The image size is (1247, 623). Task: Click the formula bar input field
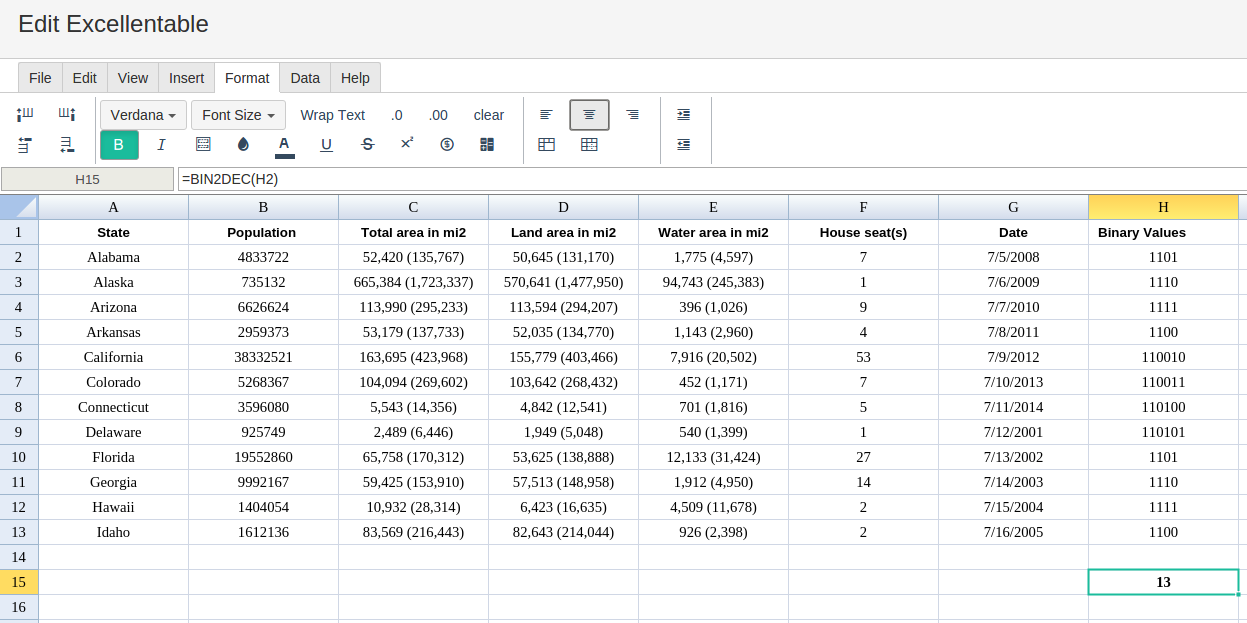[712, 179]
